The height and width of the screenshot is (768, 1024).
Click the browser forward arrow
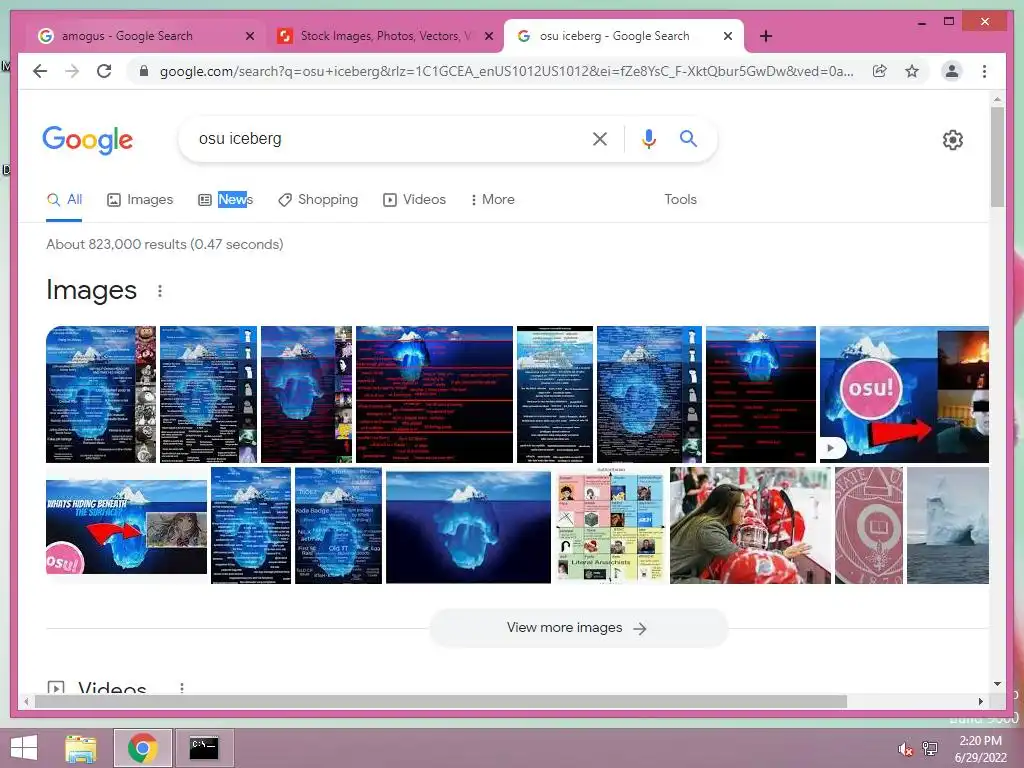coord(72,71)
